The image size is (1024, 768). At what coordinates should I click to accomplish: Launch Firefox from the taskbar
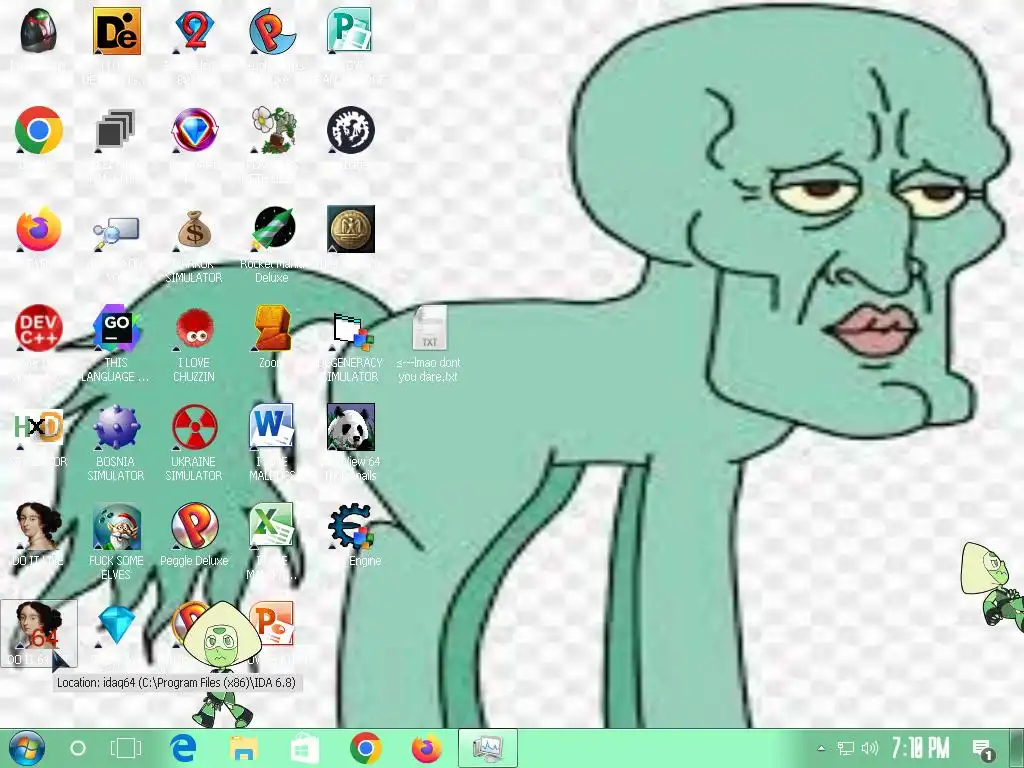(x=426, y=748)
